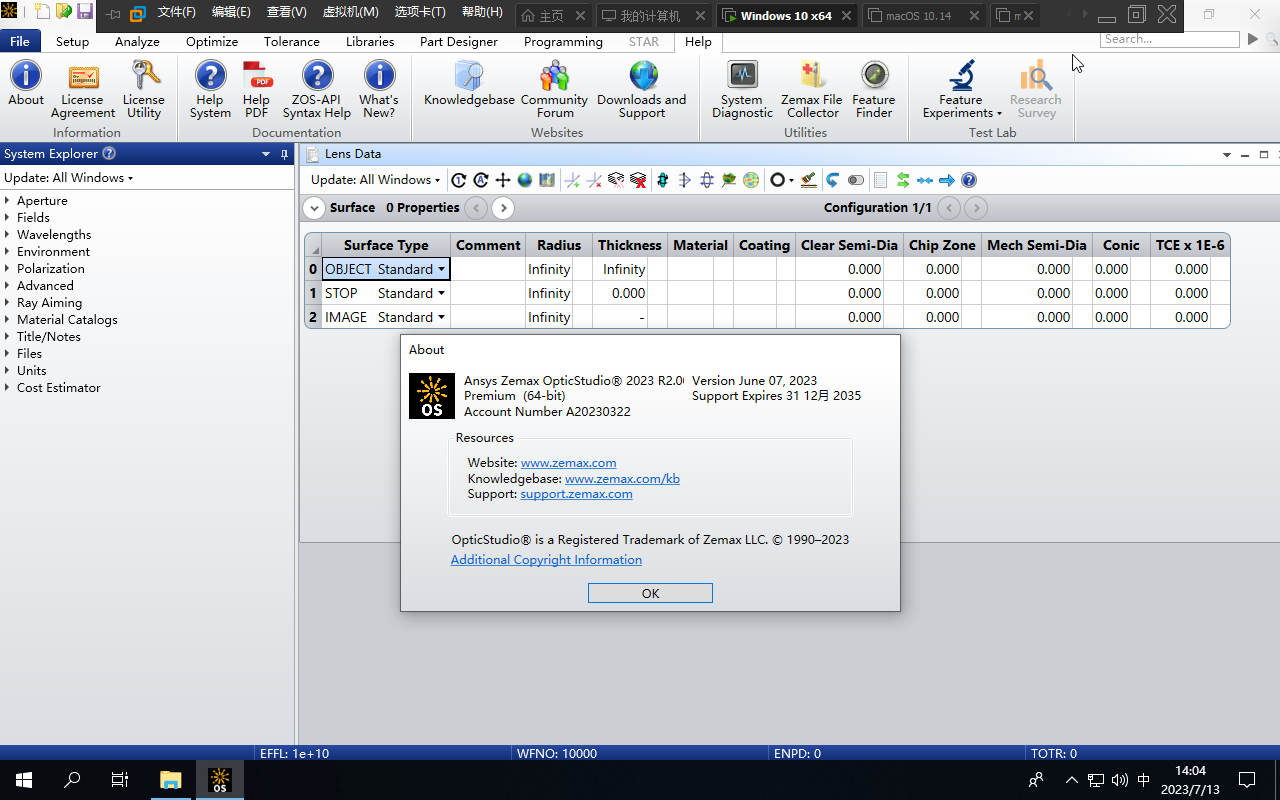The height and width of the screenshot is (800, 1280).
Task: Expand the Ray Aiming section
Action: coord(8,303)
